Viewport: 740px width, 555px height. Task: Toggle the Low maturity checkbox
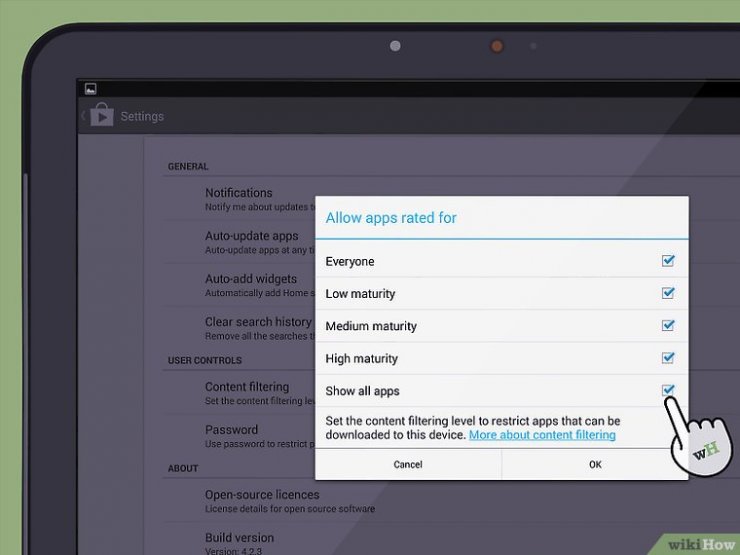tap(668, 293)
